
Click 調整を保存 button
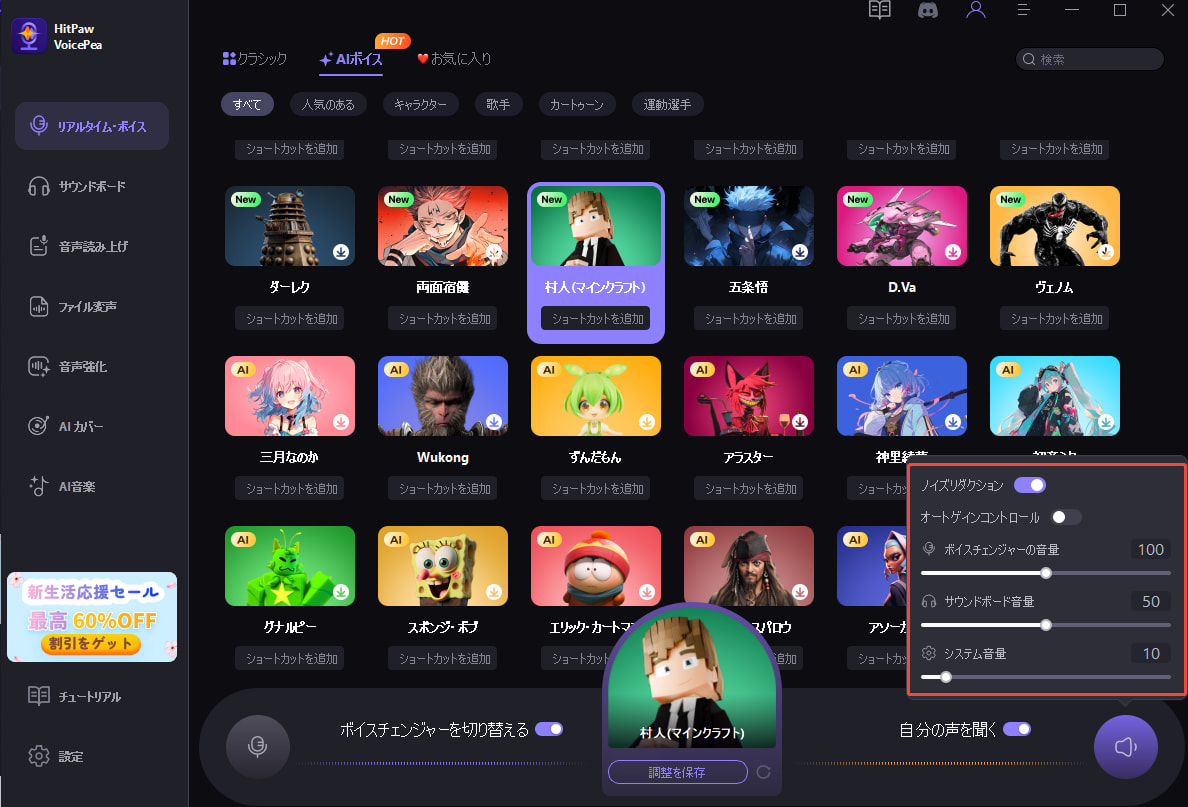(x=677, y=772)
